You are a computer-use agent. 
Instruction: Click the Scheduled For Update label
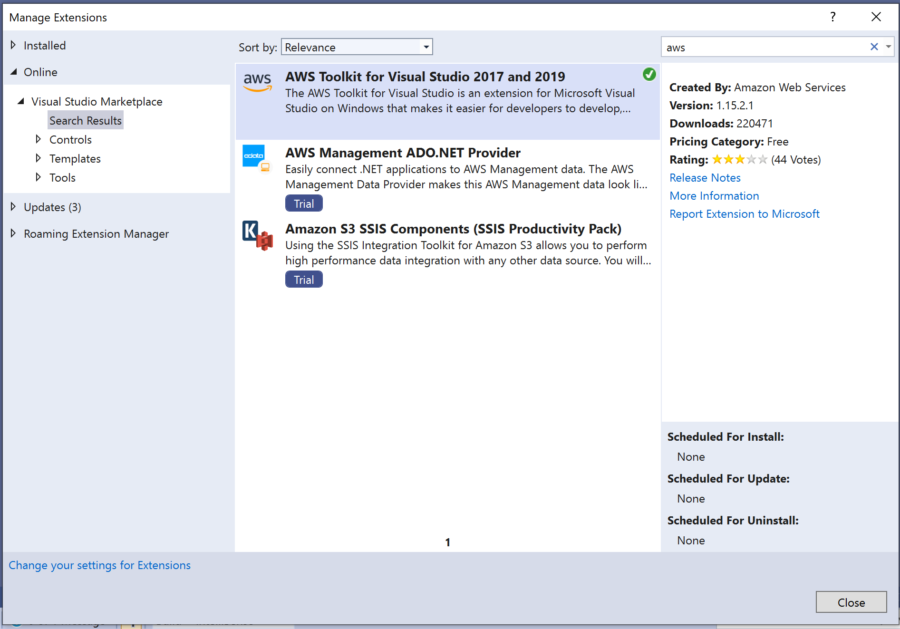tap(728, 479)
